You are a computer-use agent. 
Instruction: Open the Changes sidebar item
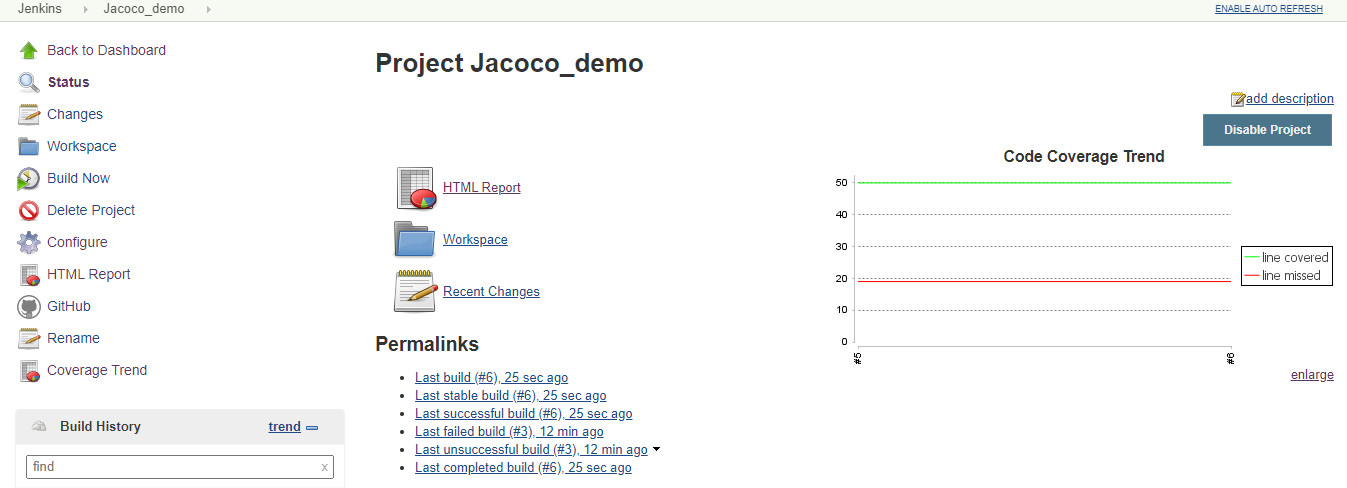(x=74, y=114)
